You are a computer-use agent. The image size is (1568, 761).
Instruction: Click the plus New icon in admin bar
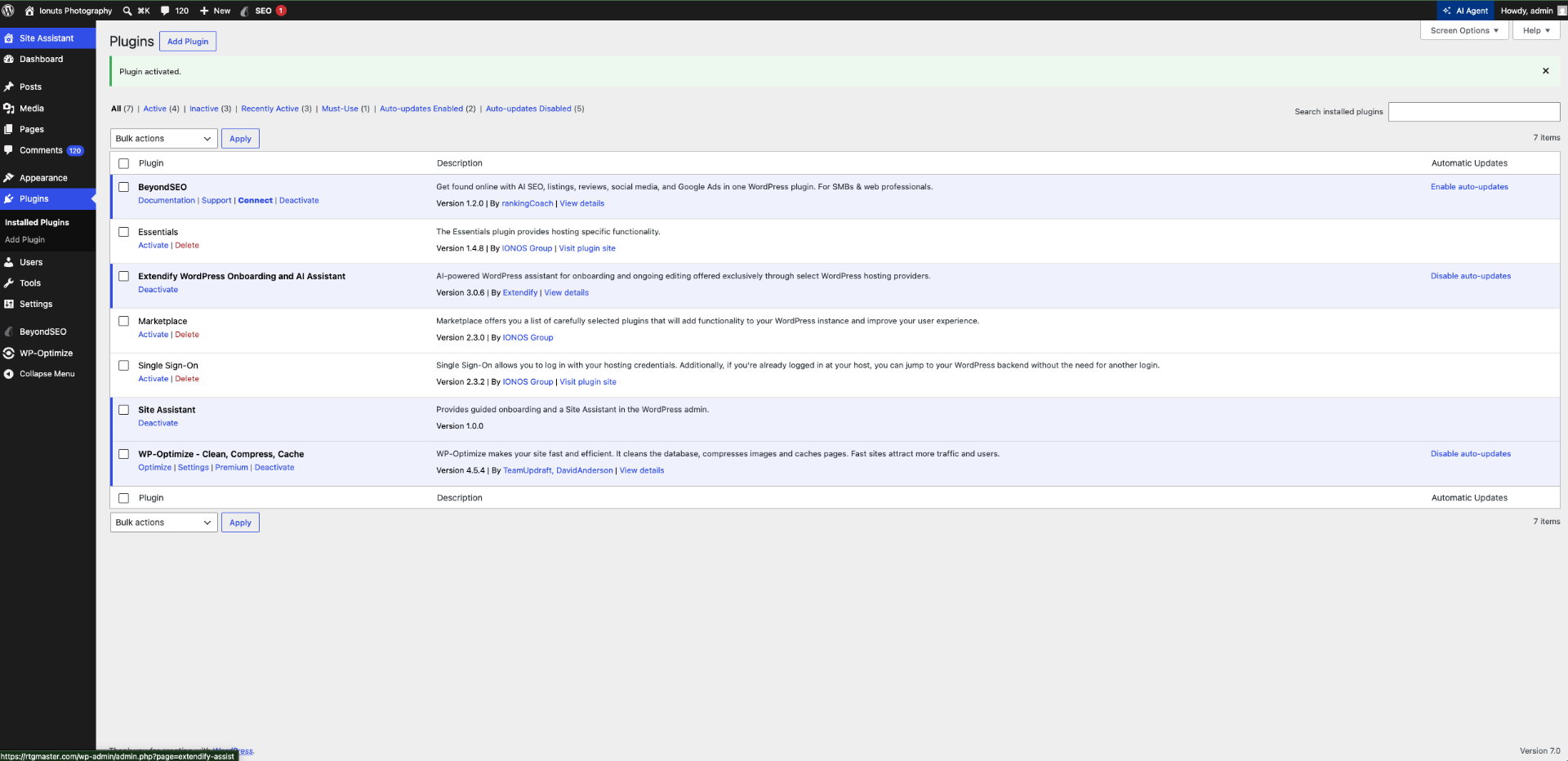(x=204, y=11)
